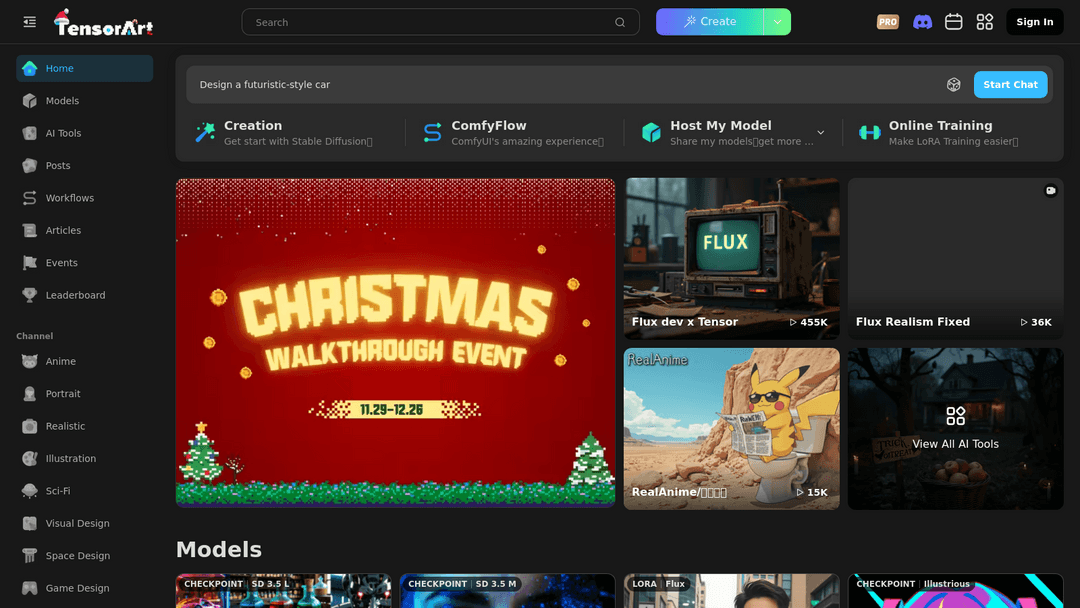
Task: Click the Sci-Fi channel UFO icon
Action: 30,491
